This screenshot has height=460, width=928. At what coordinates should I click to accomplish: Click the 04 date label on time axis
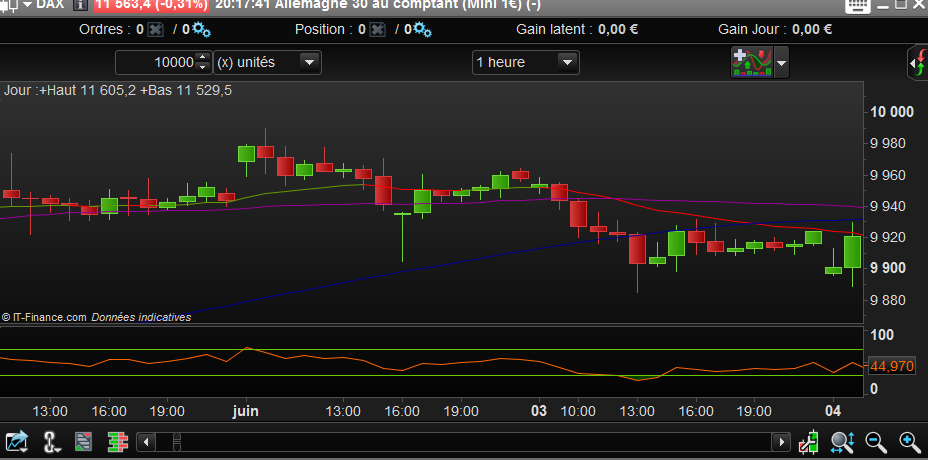pos(833,411)
